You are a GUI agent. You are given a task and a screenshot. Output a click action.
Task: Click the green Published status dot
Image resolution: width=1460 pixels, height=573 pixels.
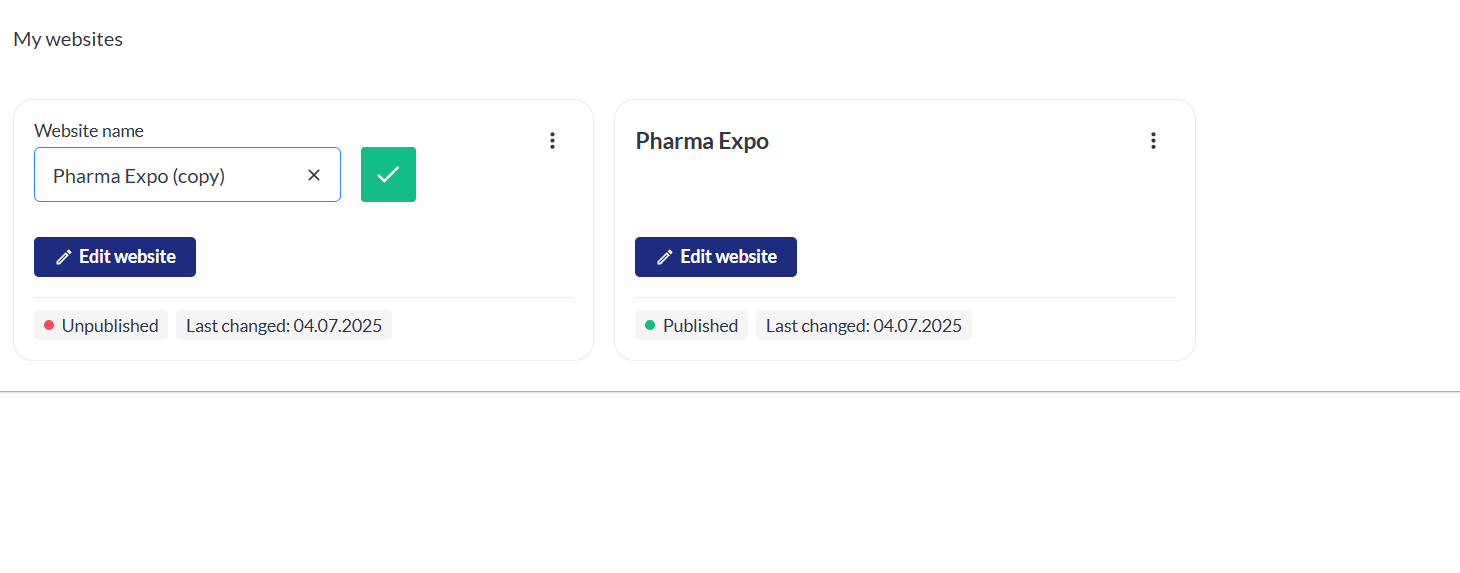point(650,325)
